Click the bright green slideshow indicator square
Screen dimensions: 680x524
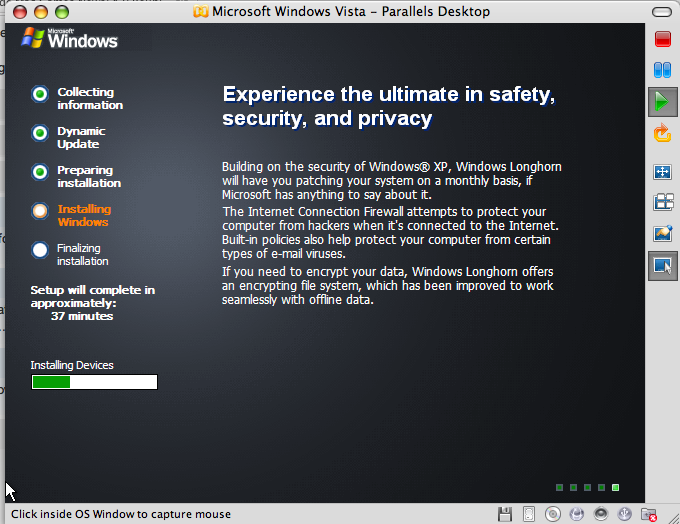pos(615,488)
